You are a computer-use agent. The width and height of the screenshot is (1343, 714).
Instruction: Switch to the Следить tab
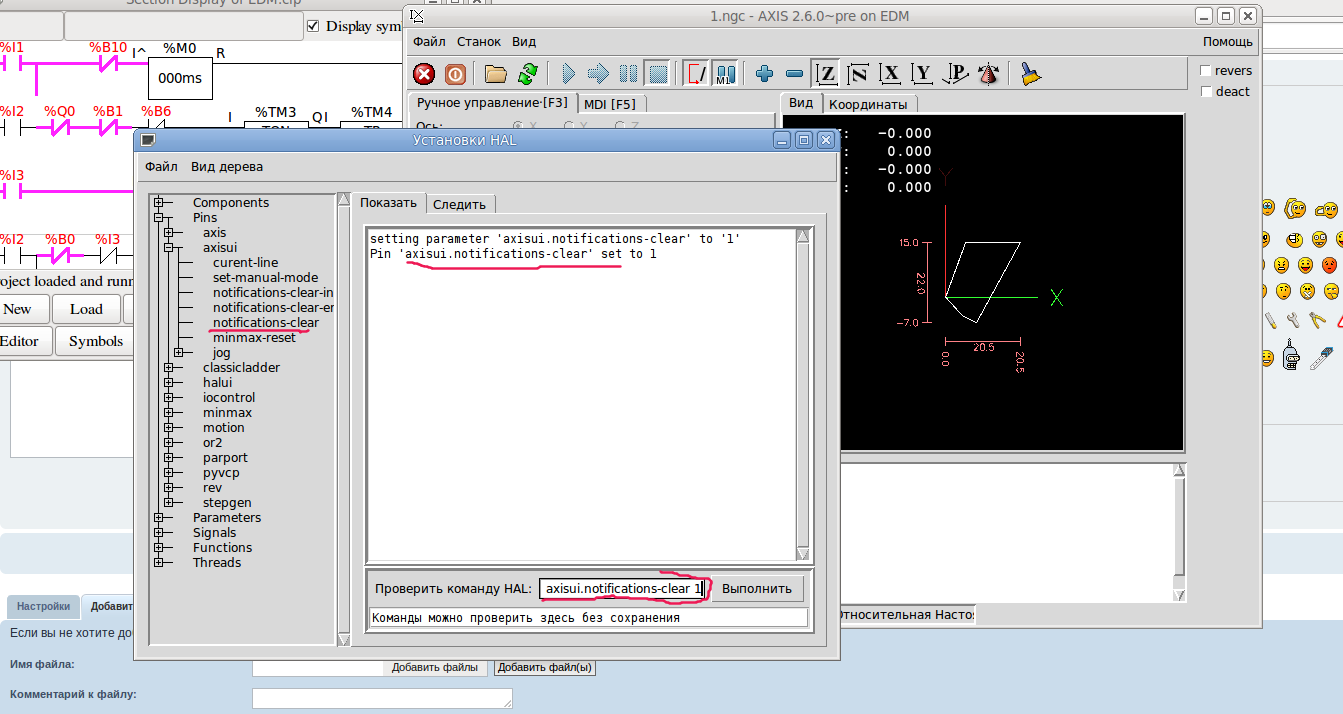[x=459, y=204]
